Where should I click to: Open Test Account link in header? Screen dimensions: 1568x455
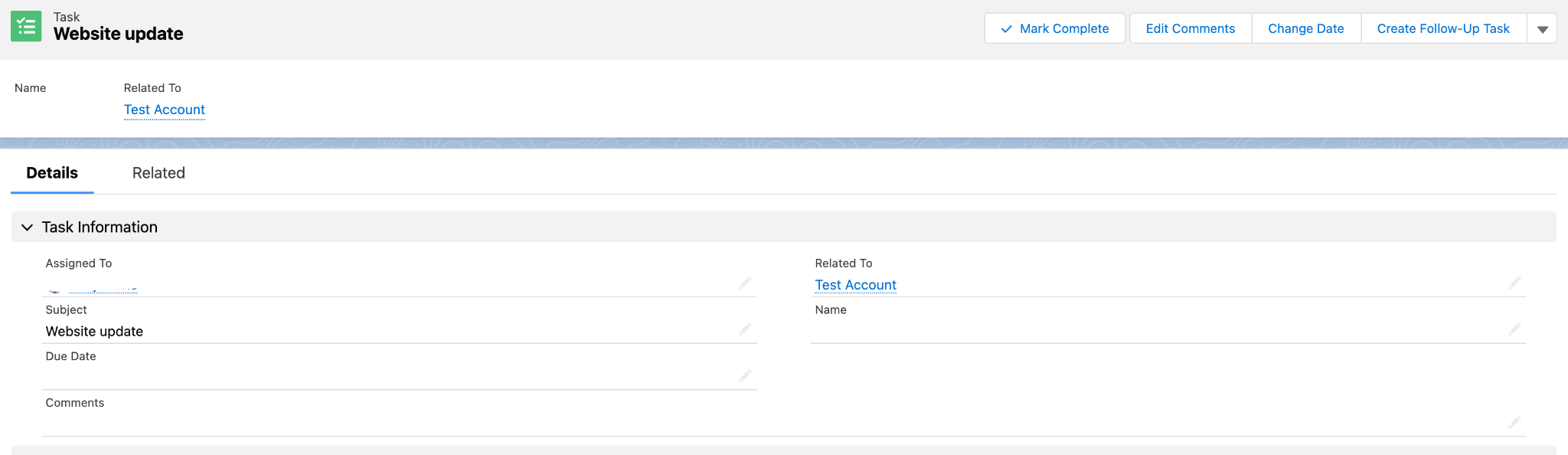165,110
